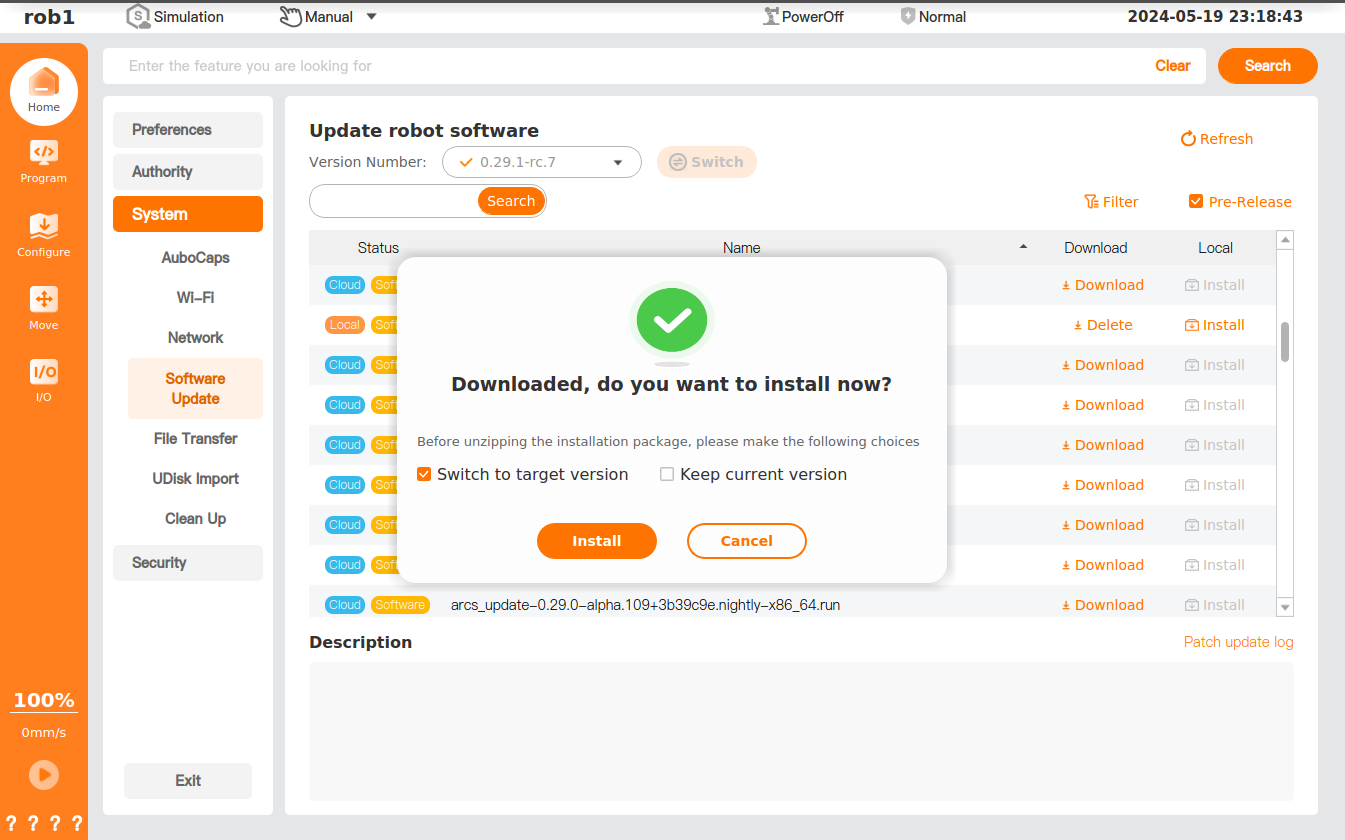Click the Name column sort arrow
The height and width of the screenshot is (840, 1345).
(1023, 247)
